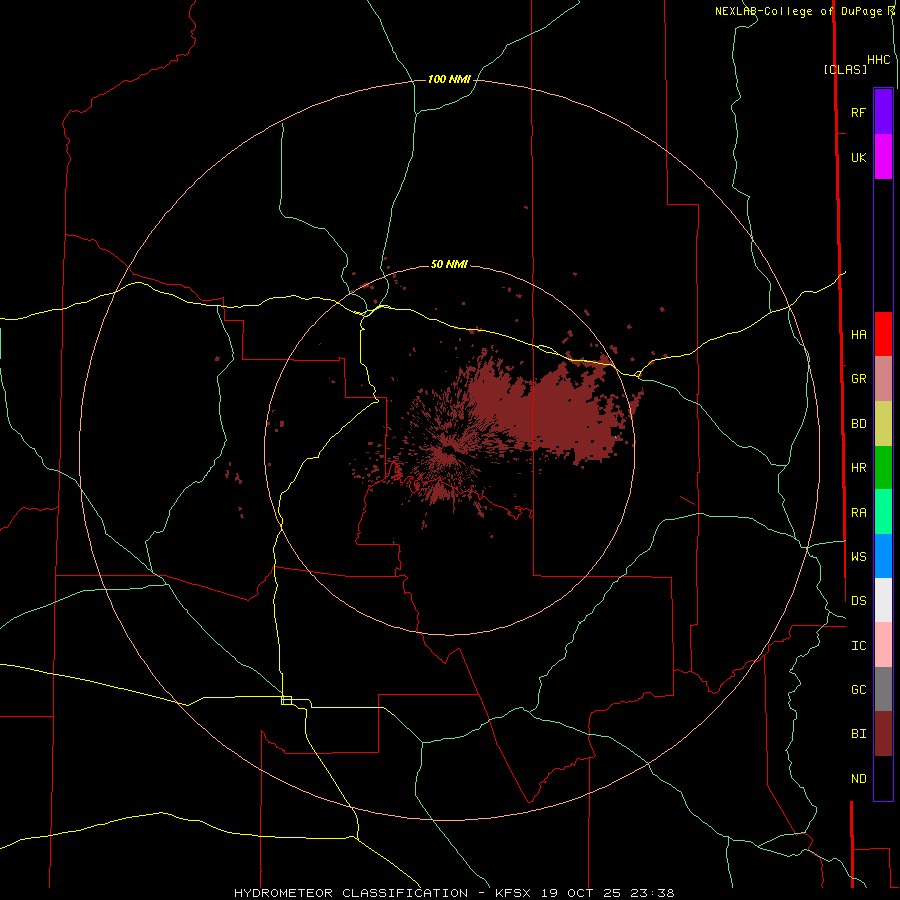The height and width of the screenshot is (900, 900).
Task: Click the purple RF legend swatch
Action: coord(883,112)
